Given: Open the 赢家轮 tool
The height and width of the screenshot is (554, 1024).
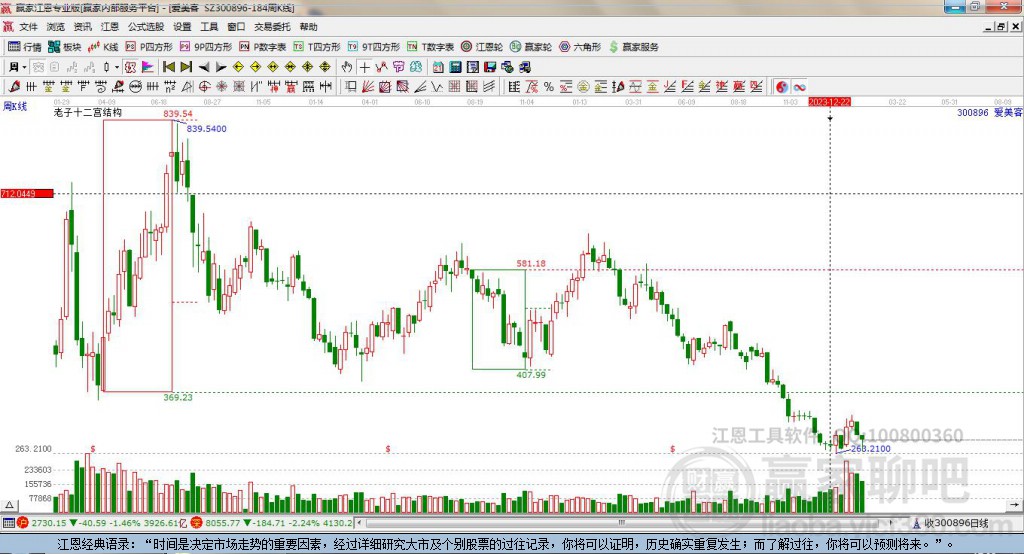Looking at the screenshot, I should 531,47.
